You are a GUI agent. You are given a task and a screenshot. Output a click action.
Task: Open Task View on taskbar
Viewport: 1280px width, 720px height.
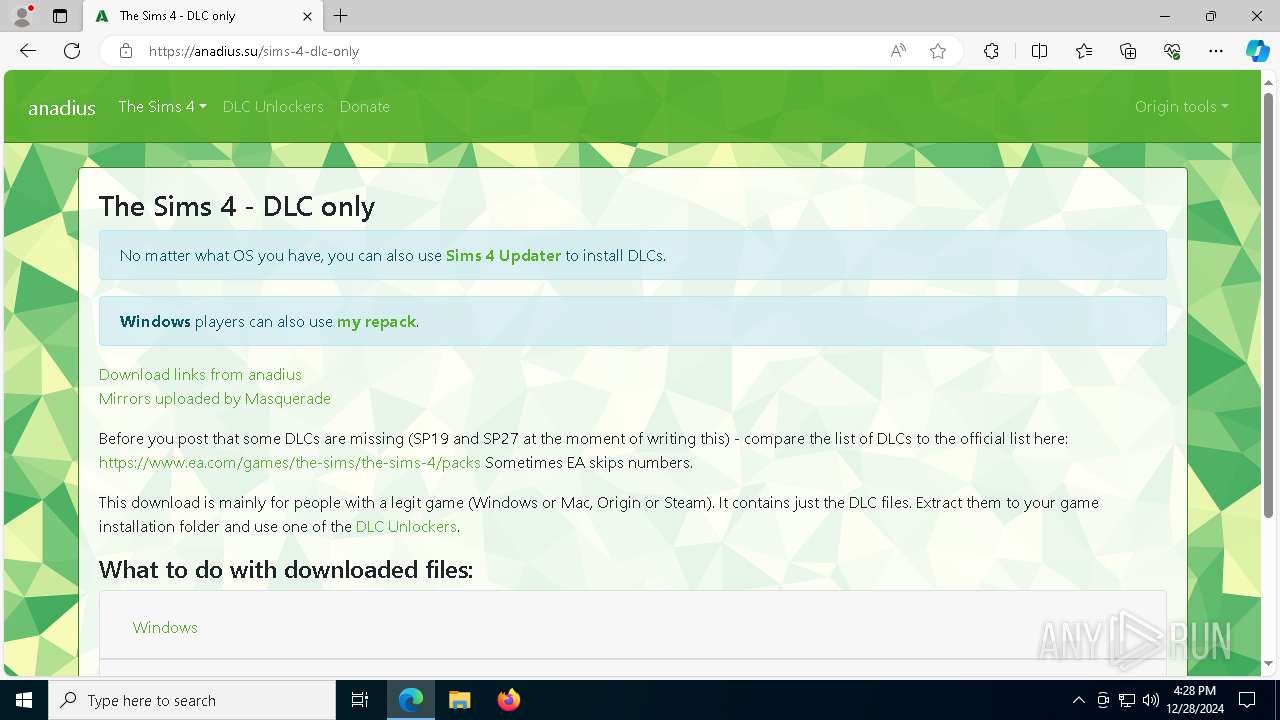[x=360, y=700]
